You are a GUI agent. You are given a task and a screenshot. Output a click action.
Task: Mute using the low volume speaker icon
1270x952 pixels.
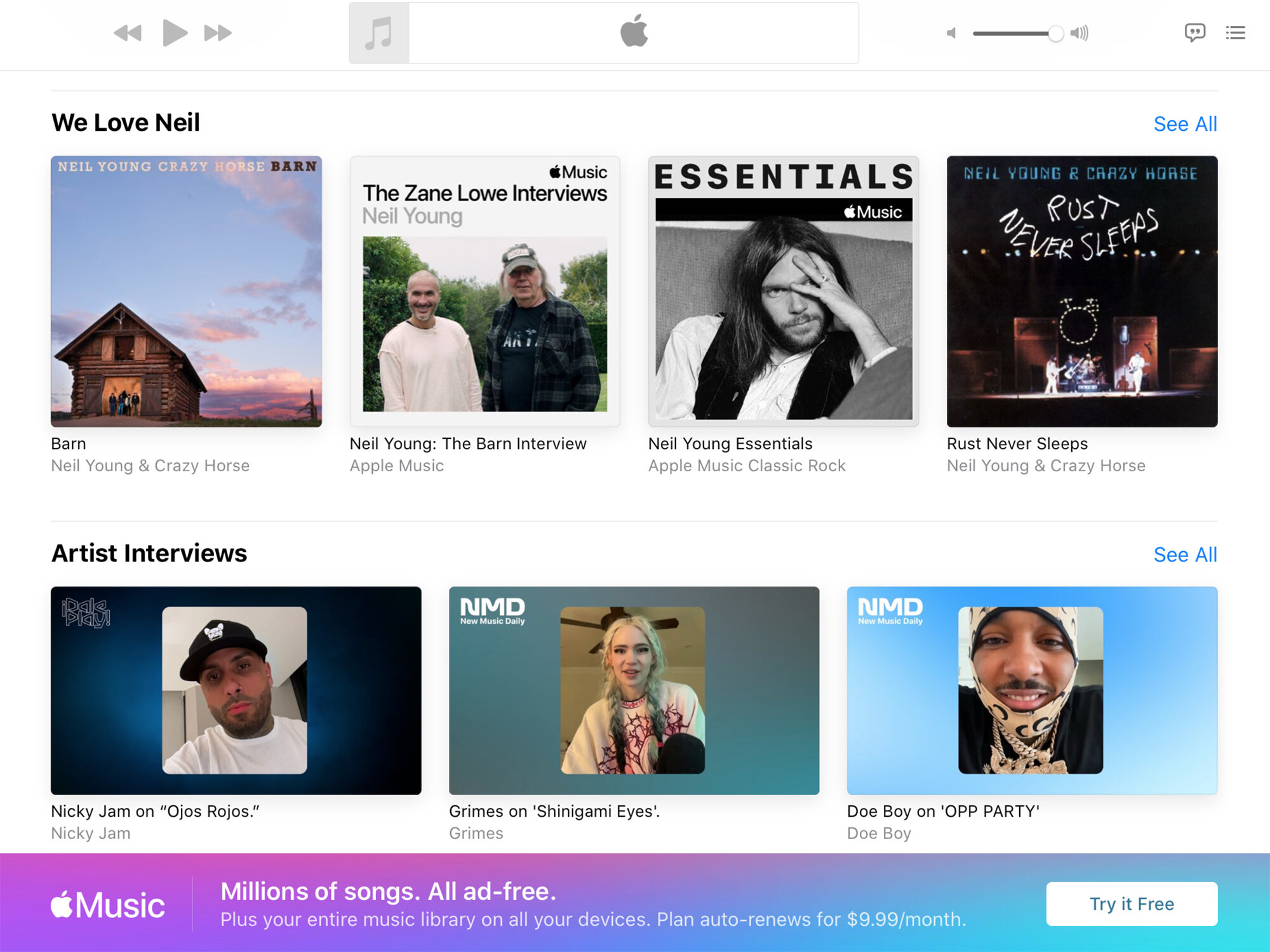[951, 33]
